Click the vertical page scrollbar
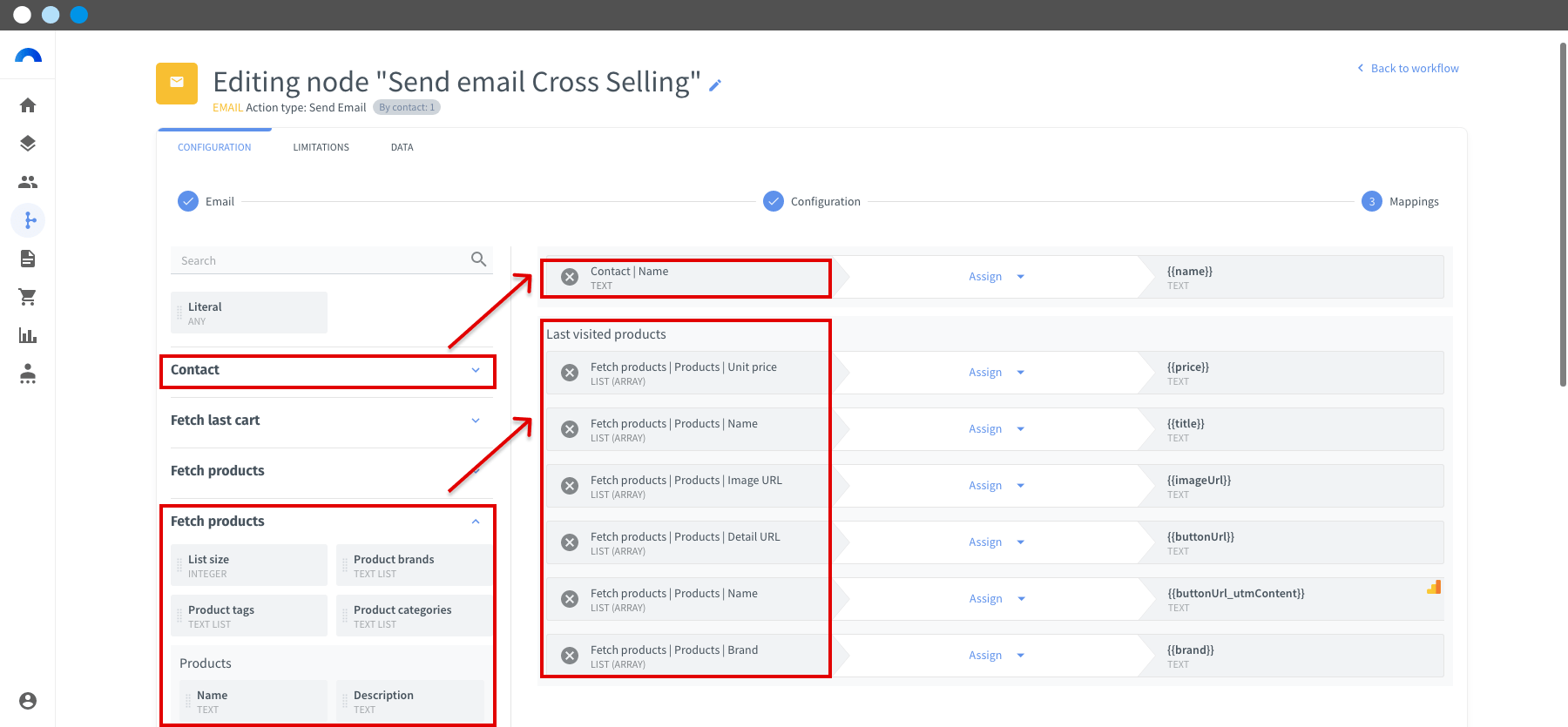This screenshot has height=727, width=1568. 1563,213
